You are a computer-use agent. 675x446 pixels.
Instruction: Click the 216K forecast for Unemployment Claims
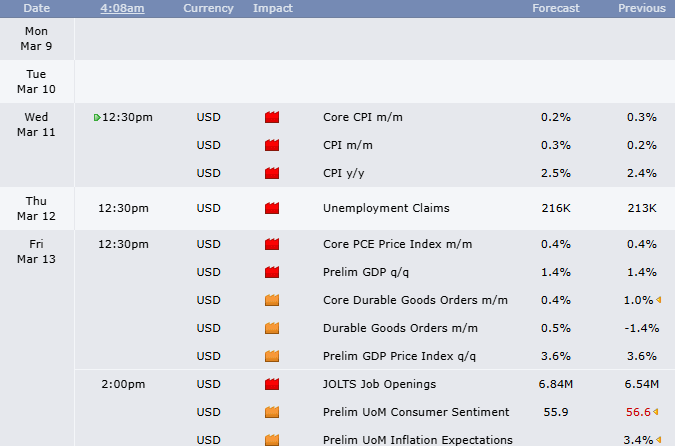556,208
